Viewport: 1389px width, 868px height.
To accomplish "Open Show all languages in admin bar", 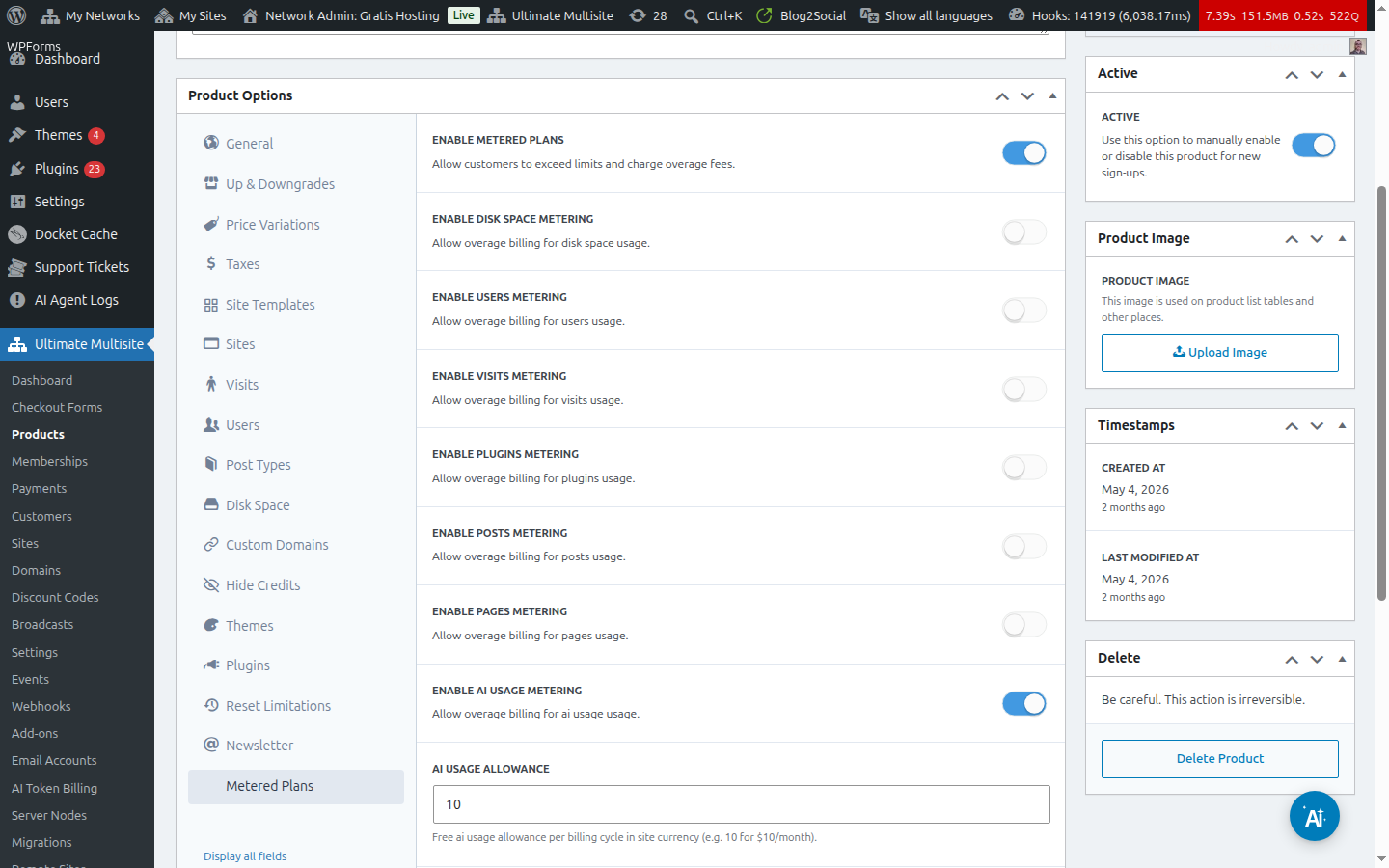I will 926,15.
